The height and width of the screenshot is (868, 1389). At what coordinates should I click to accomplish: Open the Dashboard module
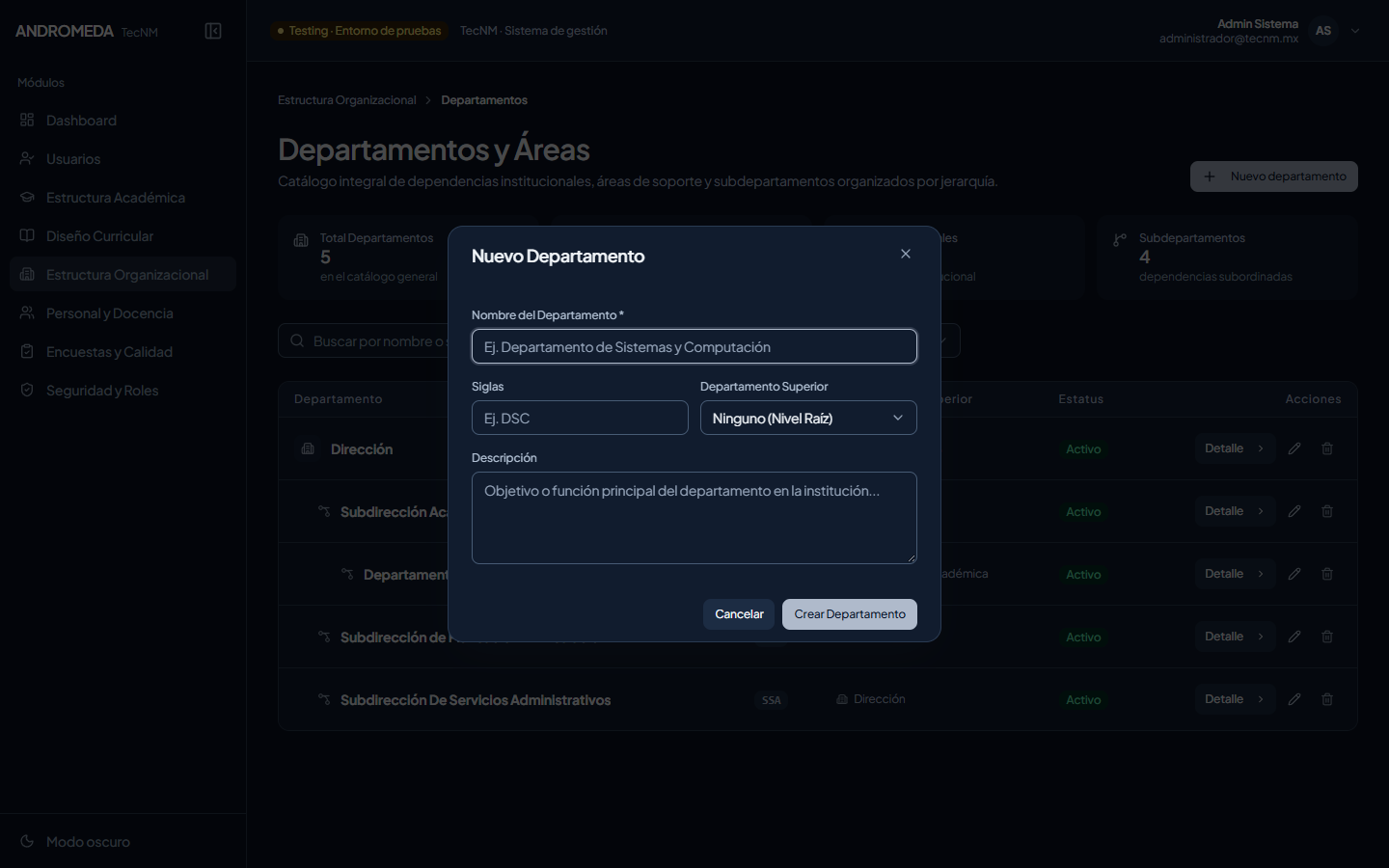click(123, 121)
